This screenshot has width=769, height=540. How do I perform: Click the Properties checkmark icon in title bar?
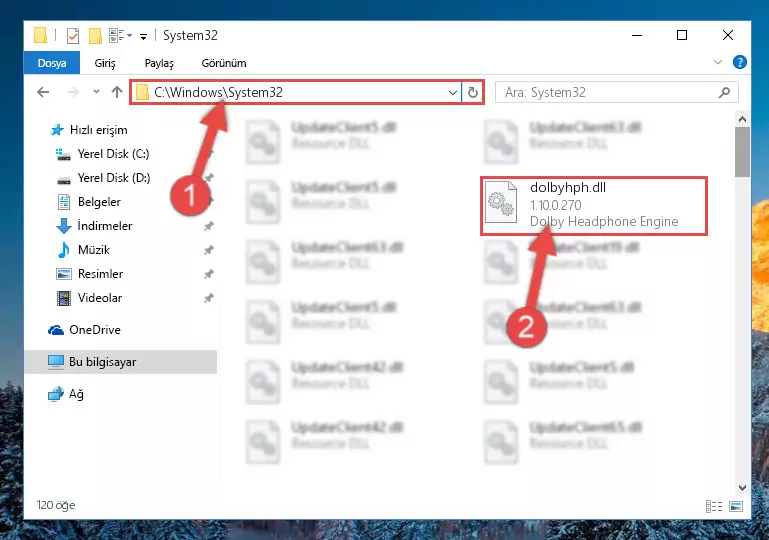click(73, 36)
